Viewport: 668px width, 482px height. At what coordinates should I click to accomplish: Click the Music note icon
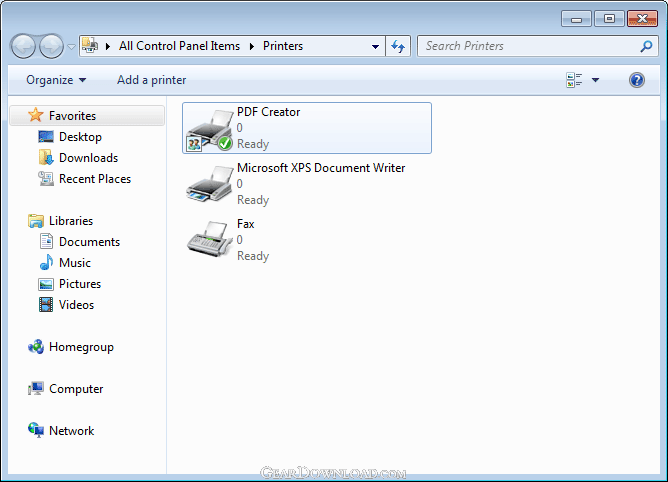tap(46, 263)
